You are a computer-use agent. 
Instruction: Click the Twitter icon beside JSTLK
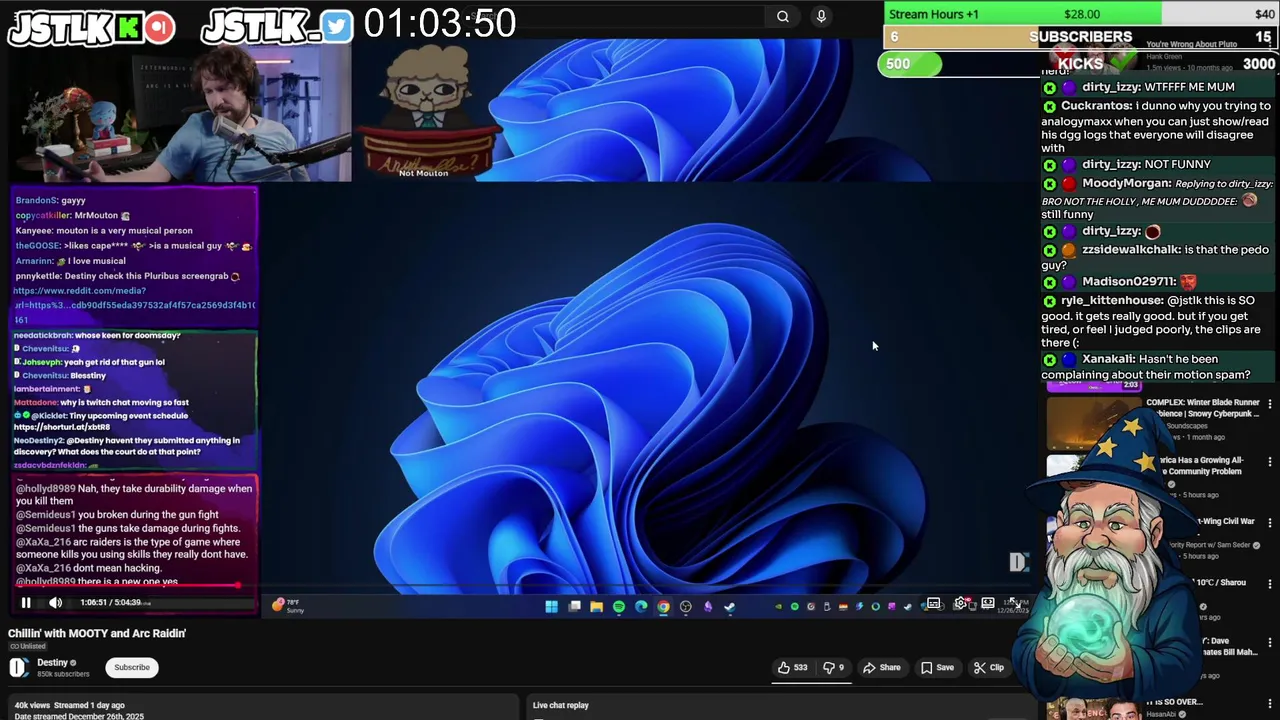point(337,27)
